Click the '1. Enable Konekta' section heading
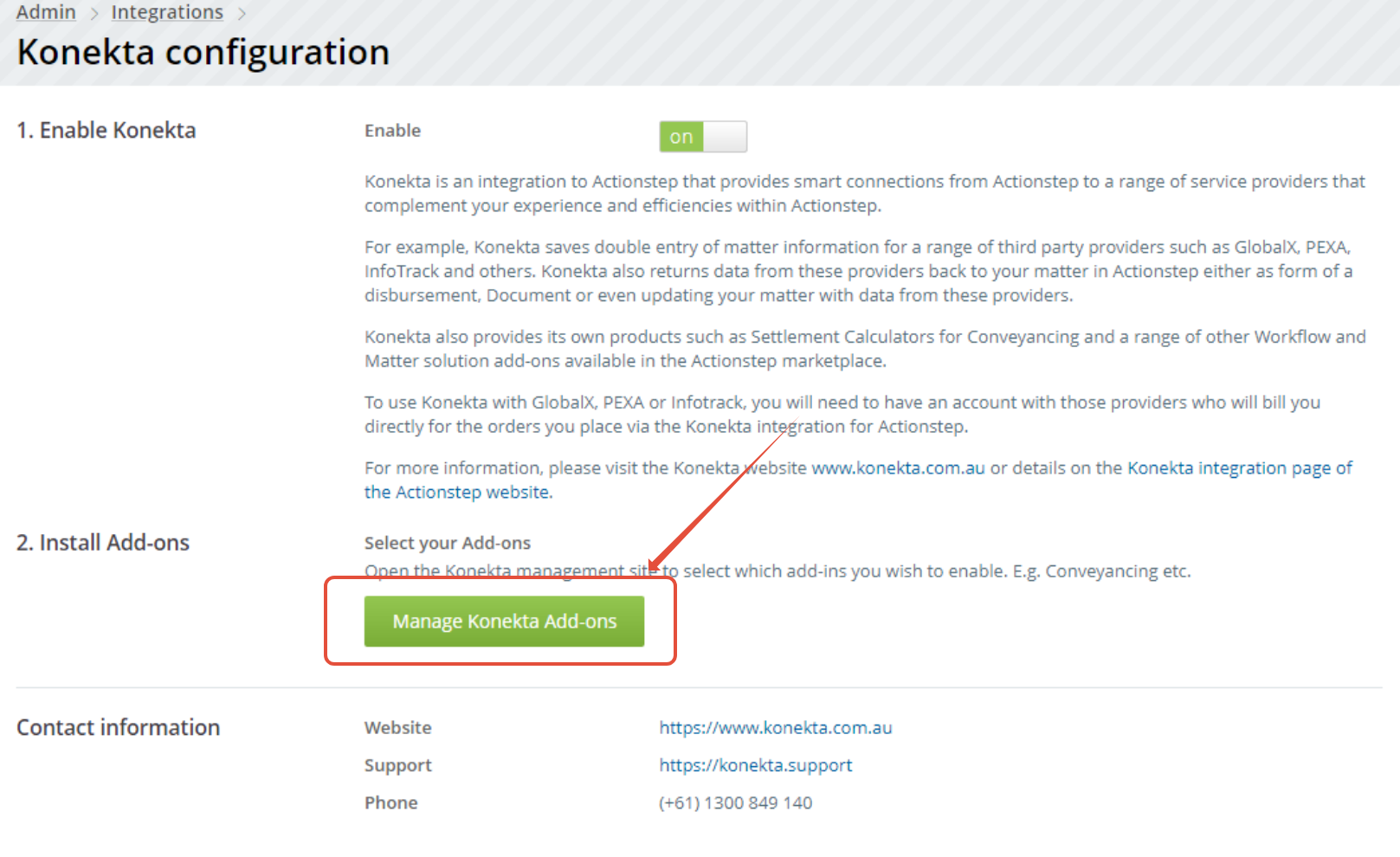Viewport: 1400px width, 857px height. [106, 131]
